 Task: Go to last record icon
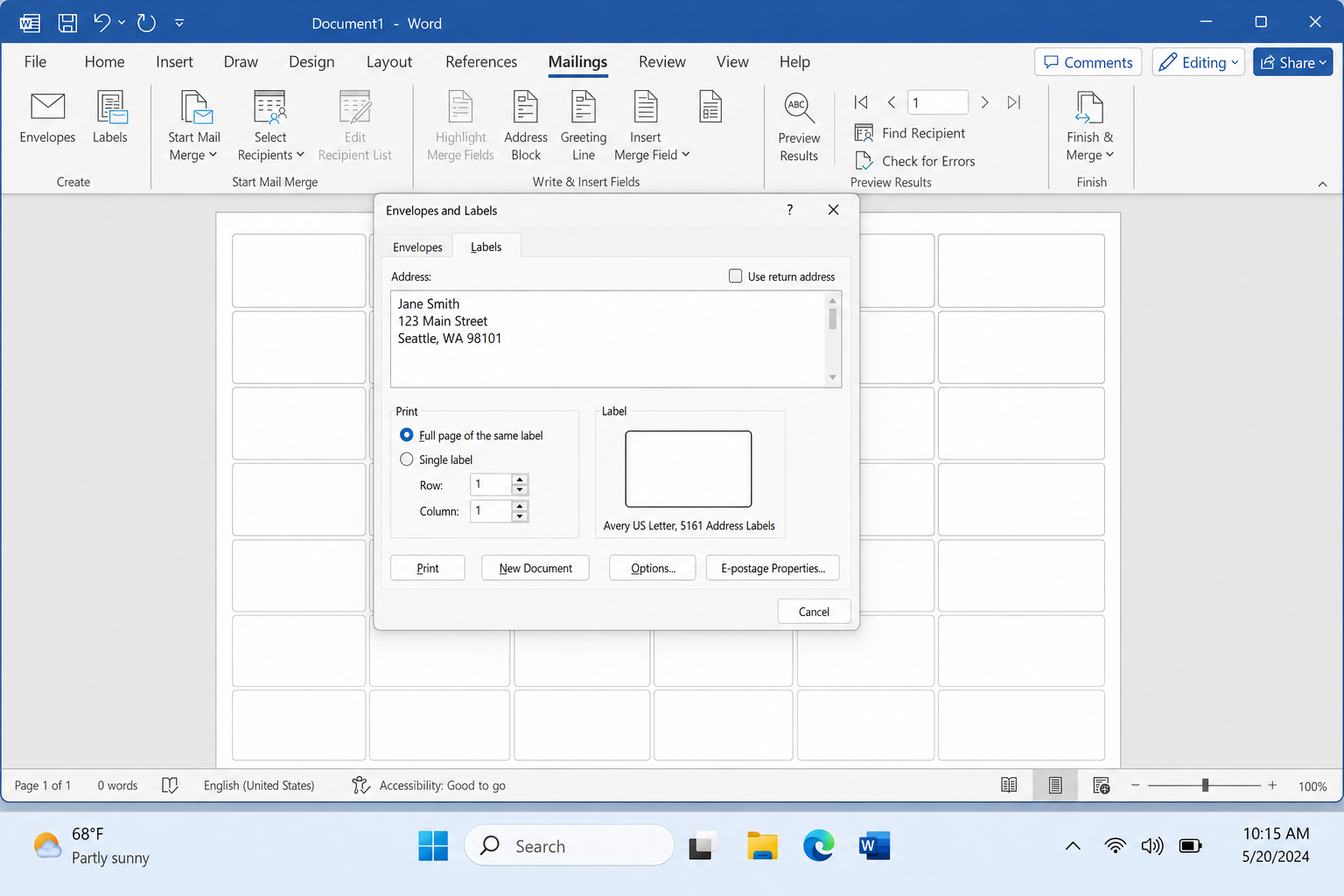pyautogui.click(x=1014, y=102)
